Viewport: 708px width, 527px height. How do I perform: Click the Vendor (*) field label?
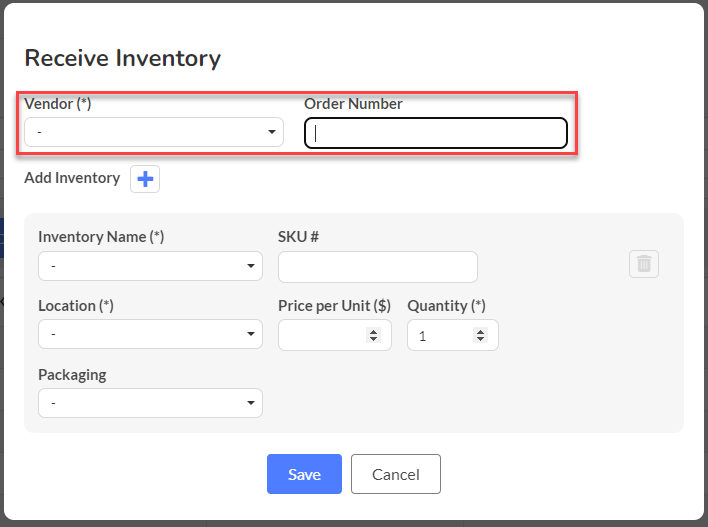pyautogui.click(x=58, y=104)
